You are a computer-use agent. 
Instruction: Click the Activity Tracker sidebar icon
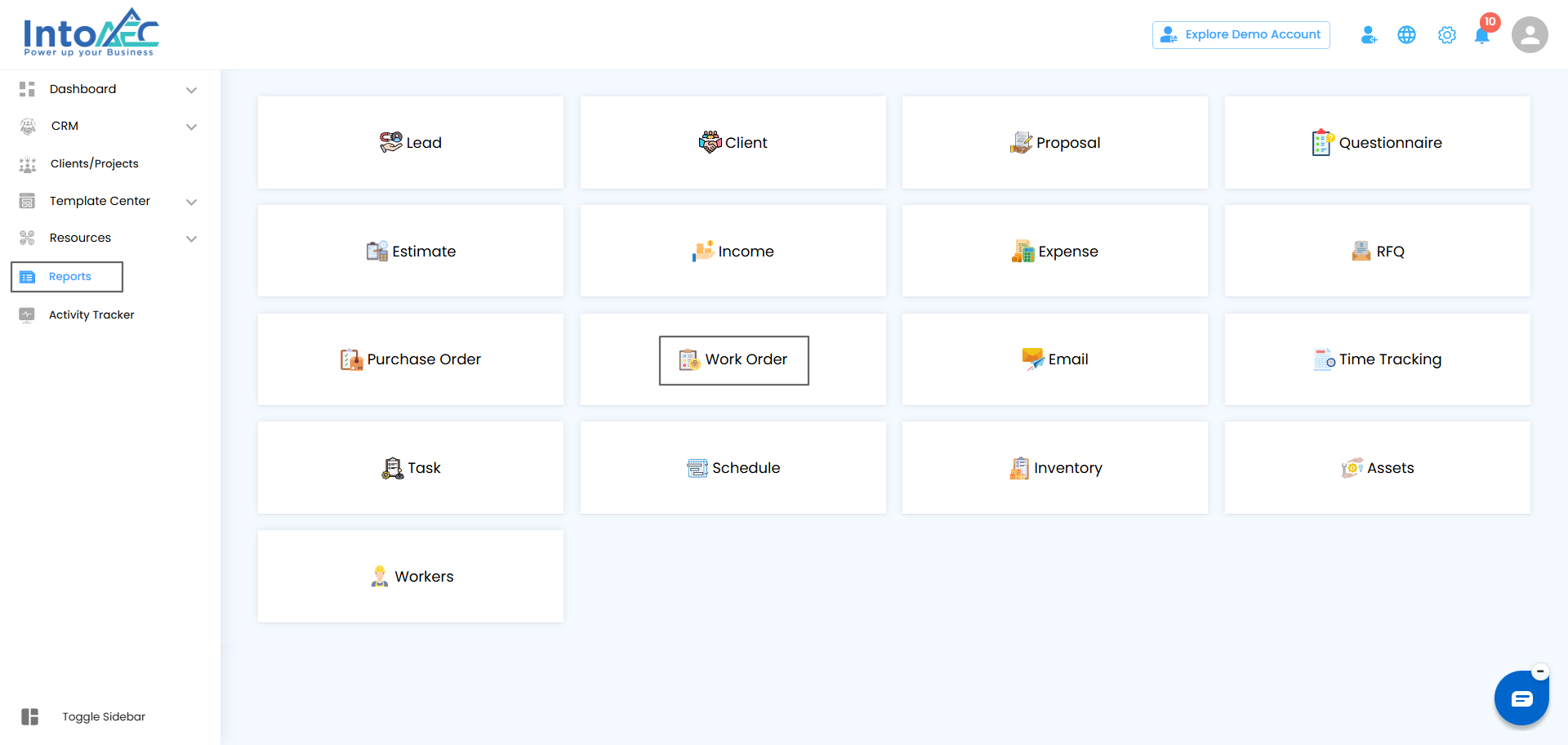(x=27, y=315)
